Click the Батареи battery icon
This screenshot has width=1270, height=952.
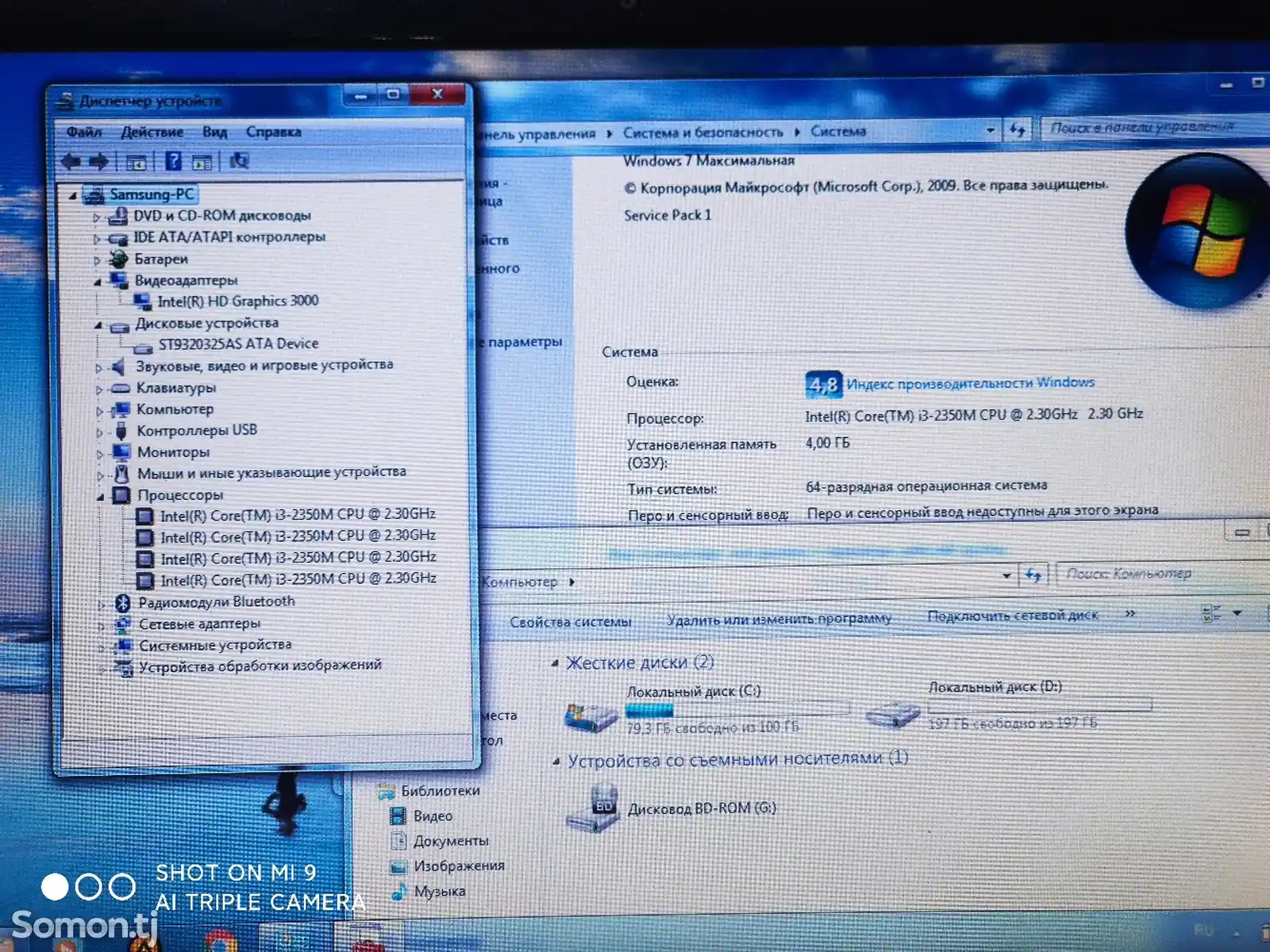tap(118, 259)
